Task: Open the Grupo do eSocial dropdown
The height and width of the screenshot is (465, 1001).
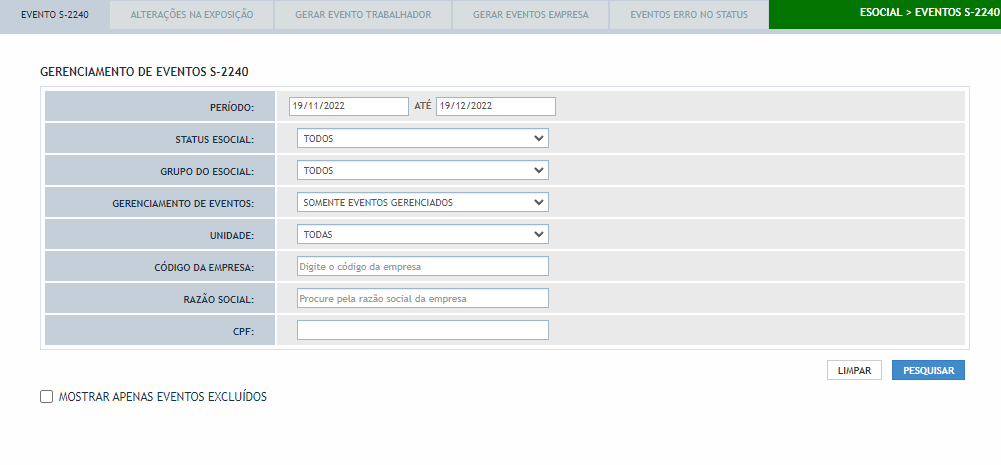Action: coord(423,170)
